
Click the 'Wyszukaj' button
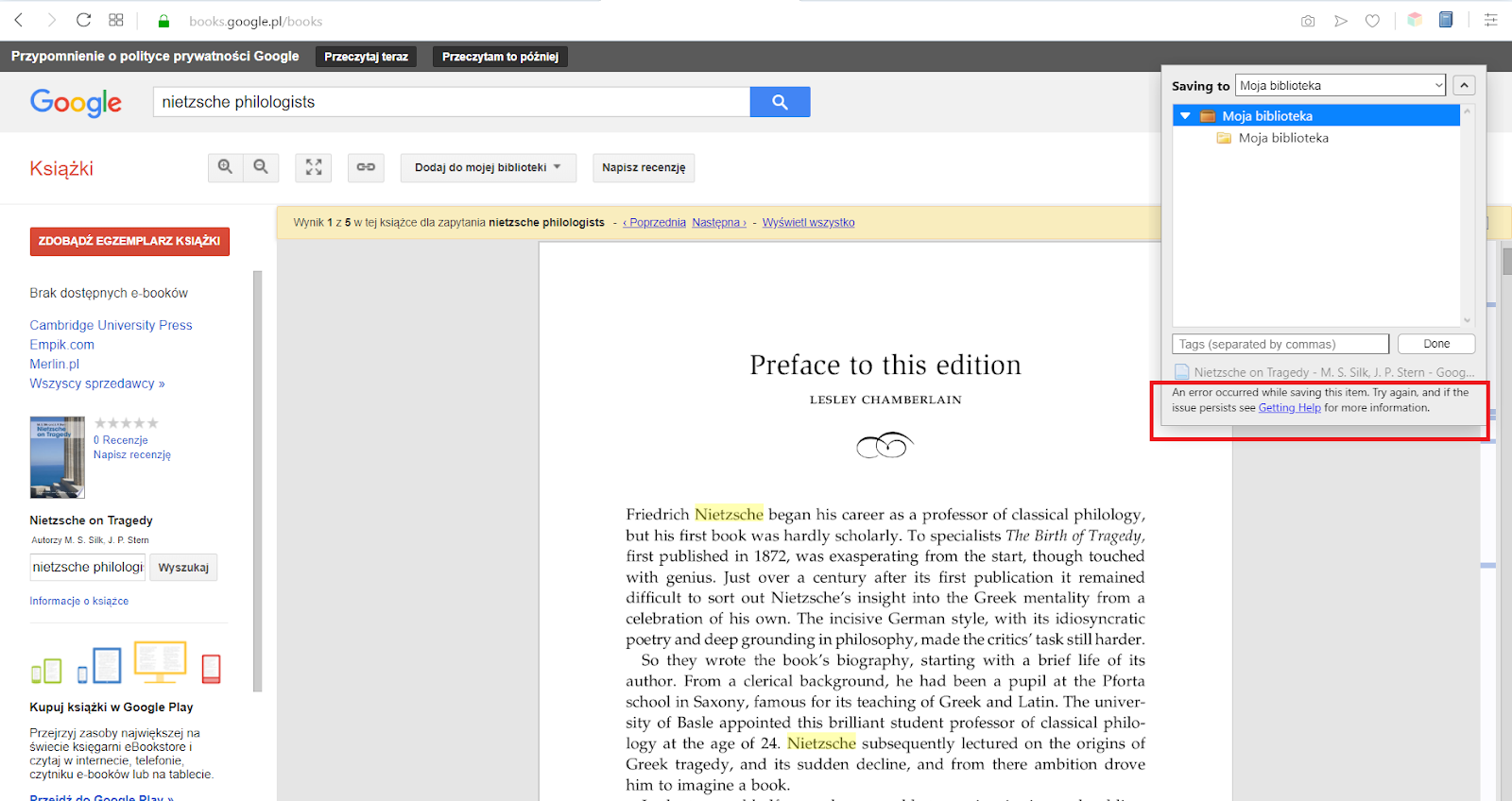[183, 567]
